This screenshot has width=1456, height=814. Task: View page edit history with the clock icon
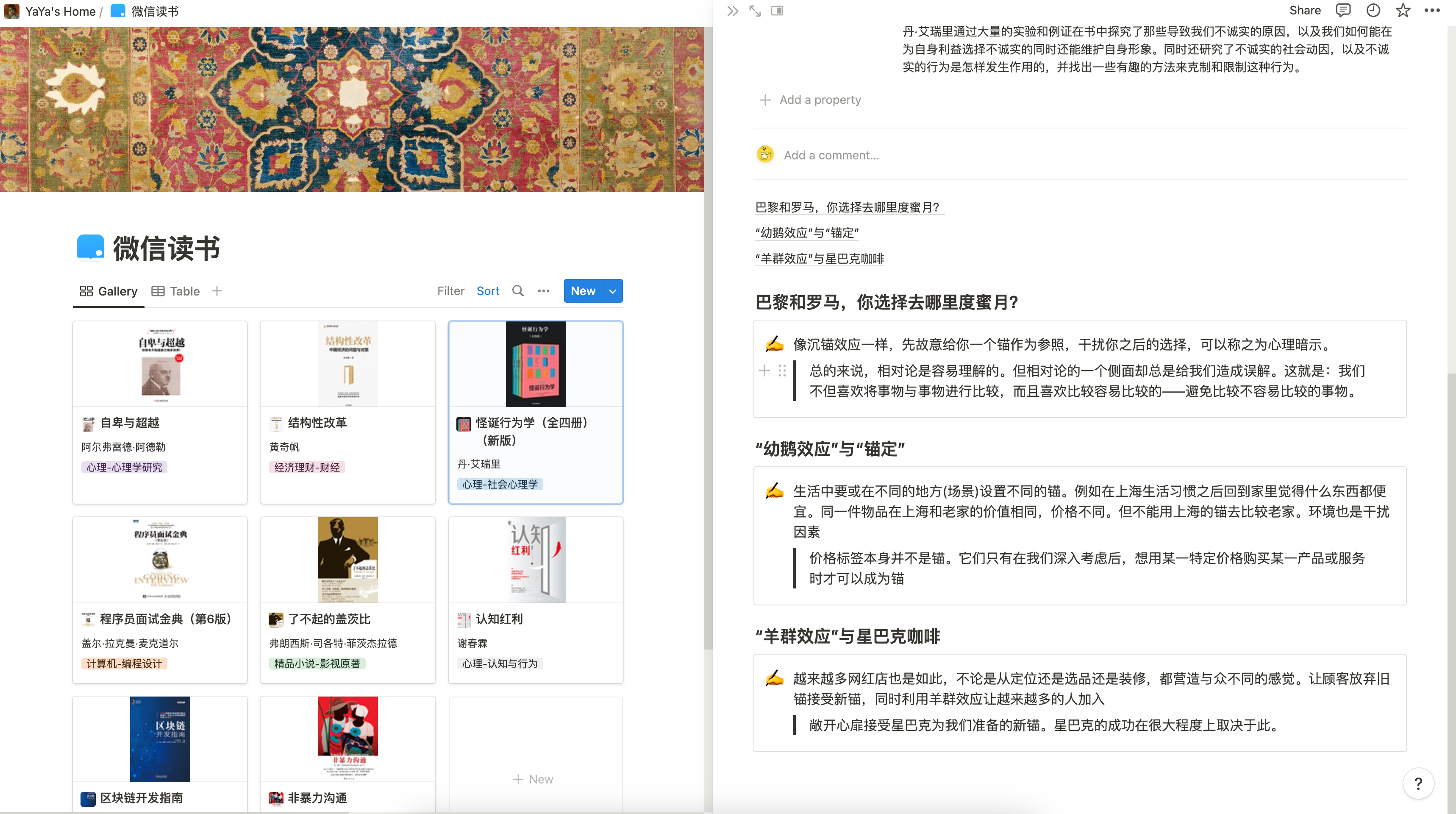(x=1373, y=10)
